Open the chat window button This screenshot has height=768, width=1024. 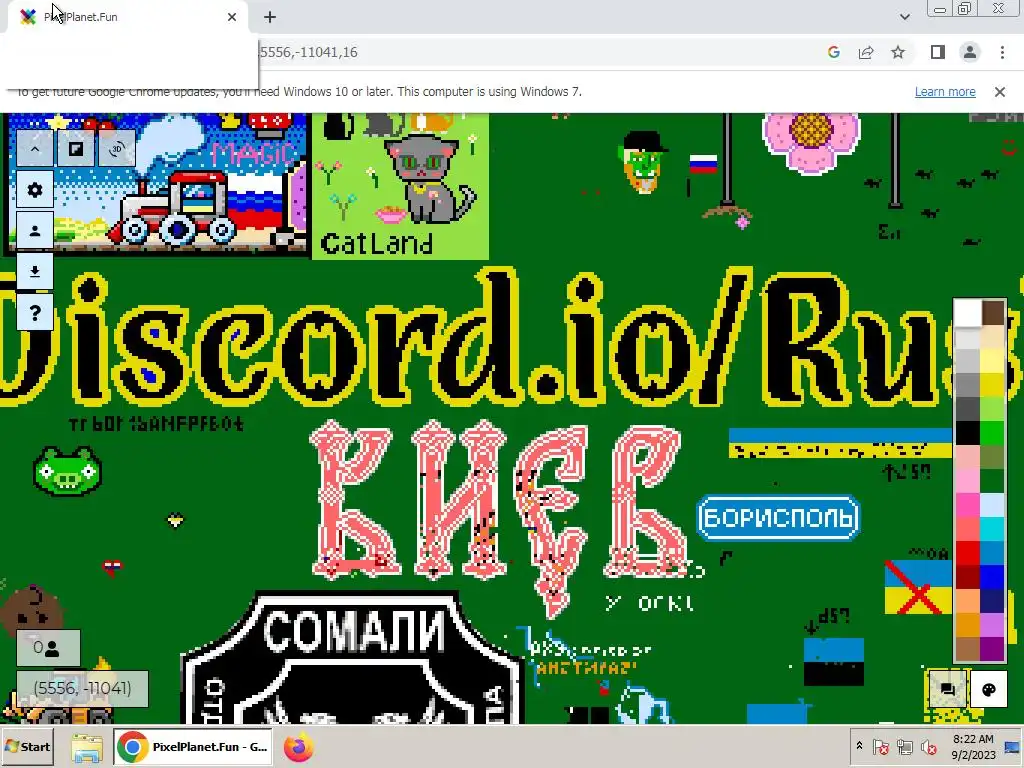[948, 689]
